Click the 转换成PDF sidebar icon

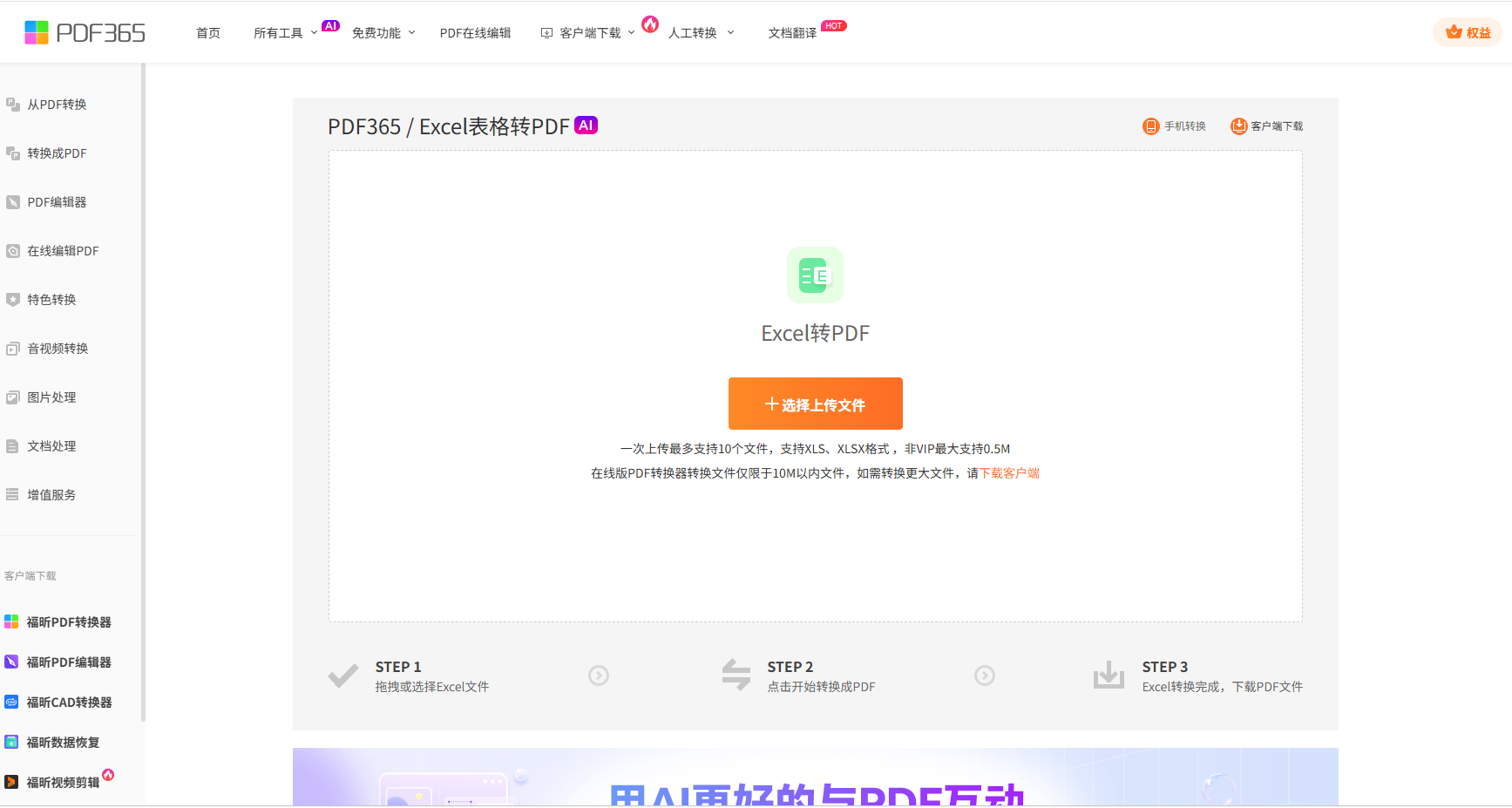point(13,153)
